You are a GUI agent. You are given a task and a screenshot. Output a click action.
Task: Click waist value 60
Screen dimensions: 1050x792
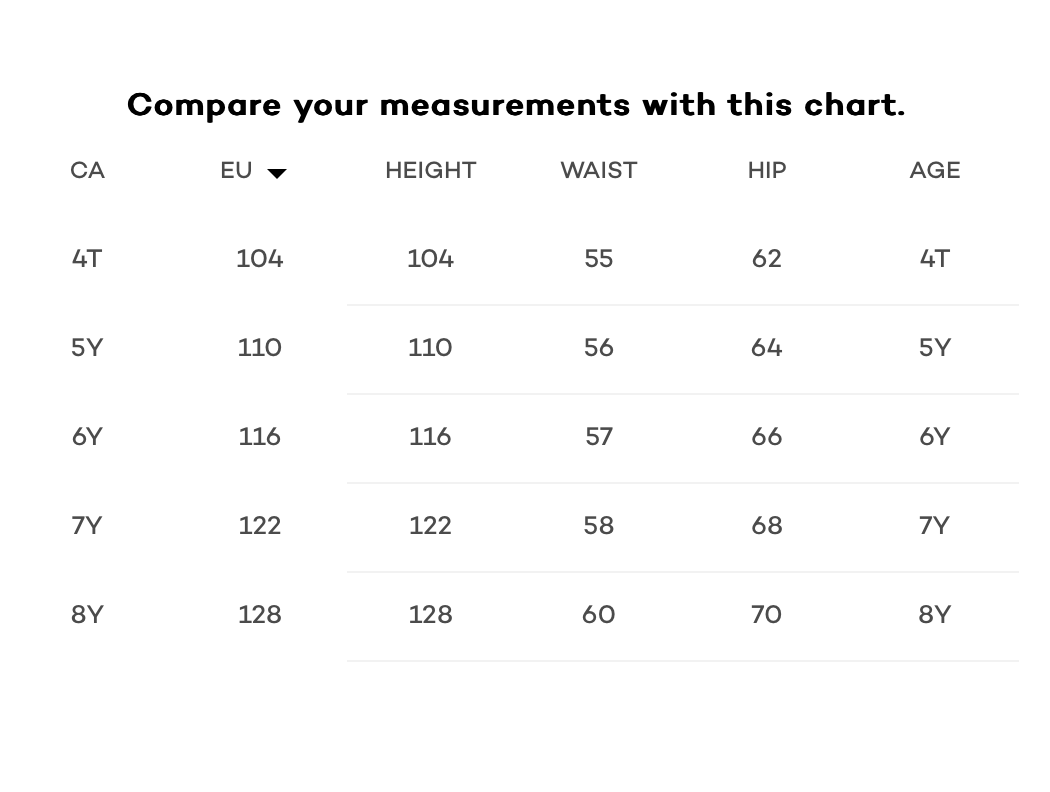599,615
